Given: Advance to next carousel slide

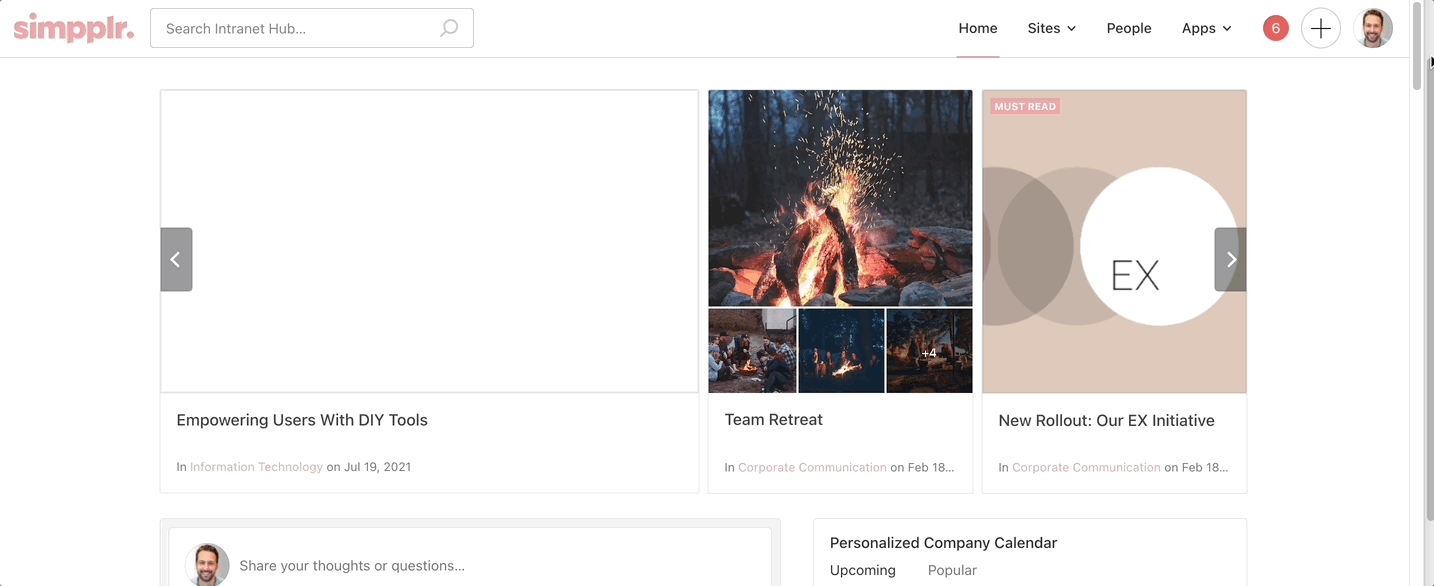Looking at the screenshot, I should [x=1230, y=260].
